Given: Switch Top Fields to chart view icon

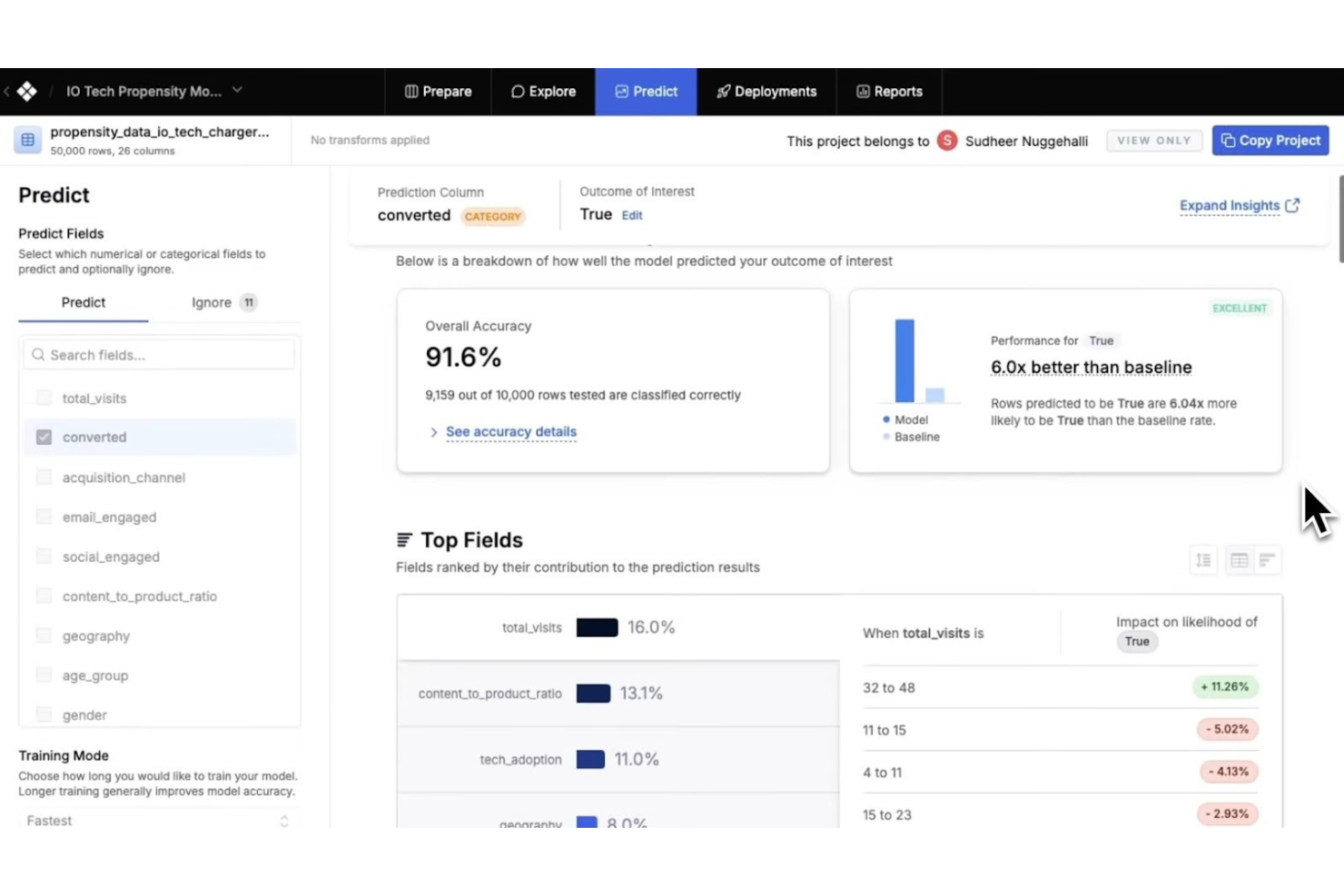Looking at the screenshot, I should pyautogui.click(x=1269, y=559).
